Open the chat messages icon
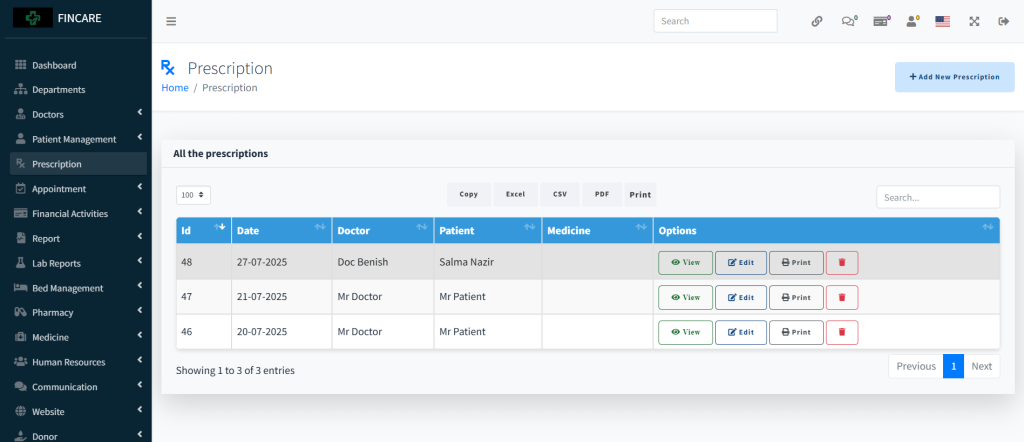This screenshot has height=442, width=1024. (x=849, y=21)
